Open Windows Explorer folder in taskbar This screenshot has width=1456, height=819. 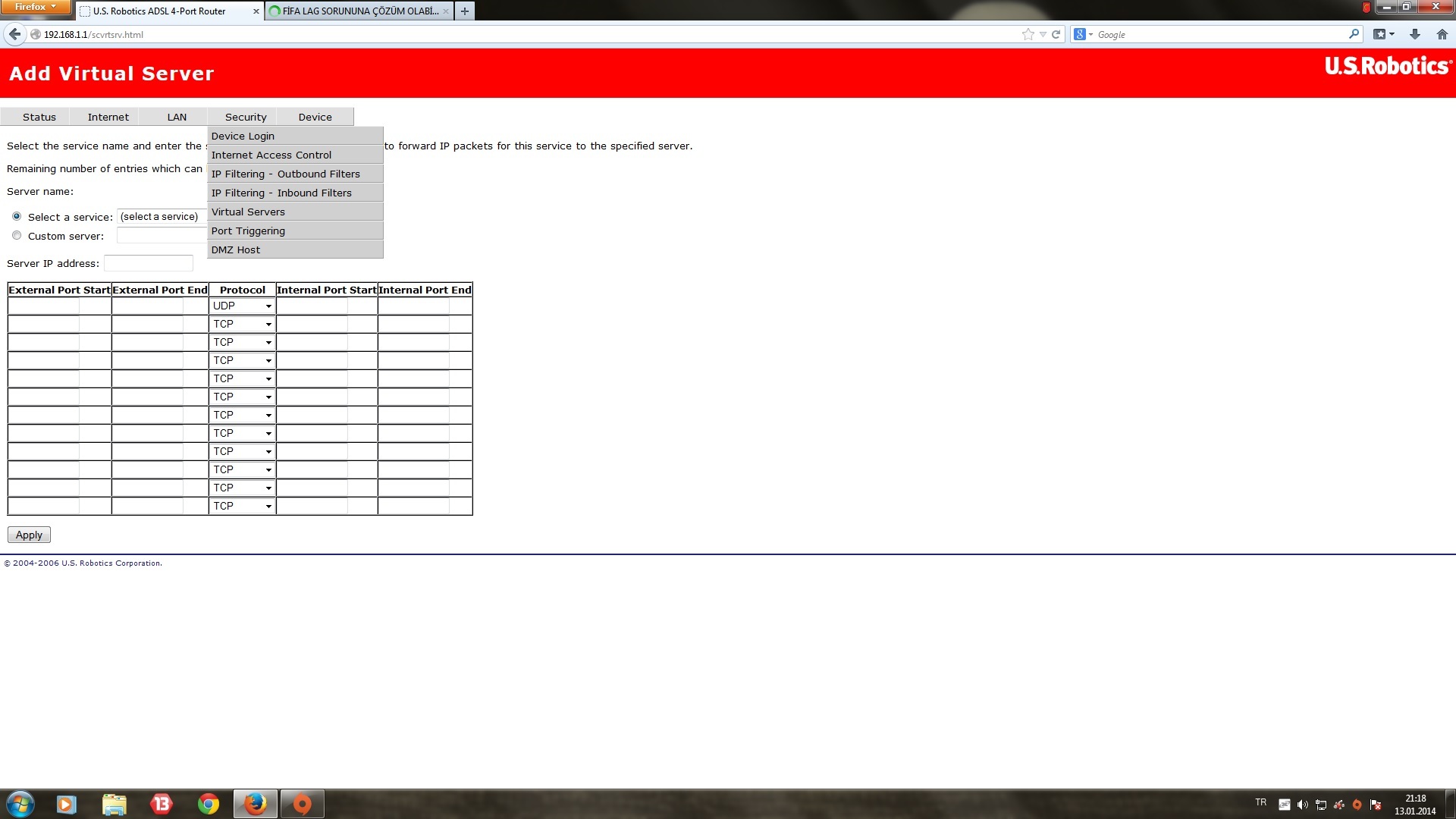tap(115, 804)
